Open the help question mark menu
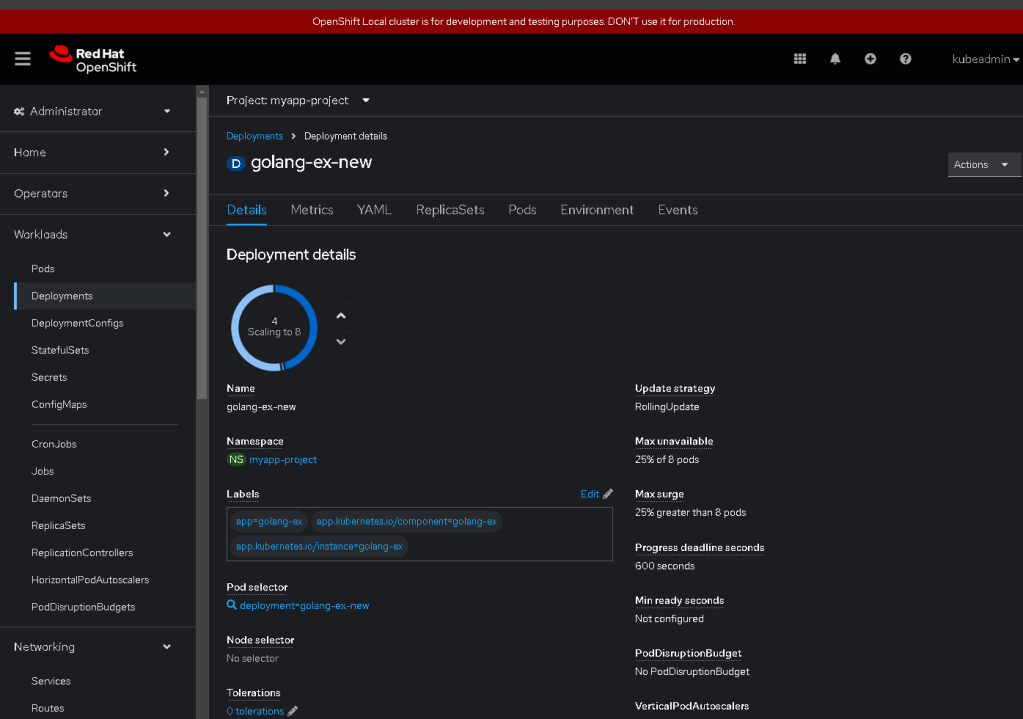1023x719 pixels. point(906,59)
